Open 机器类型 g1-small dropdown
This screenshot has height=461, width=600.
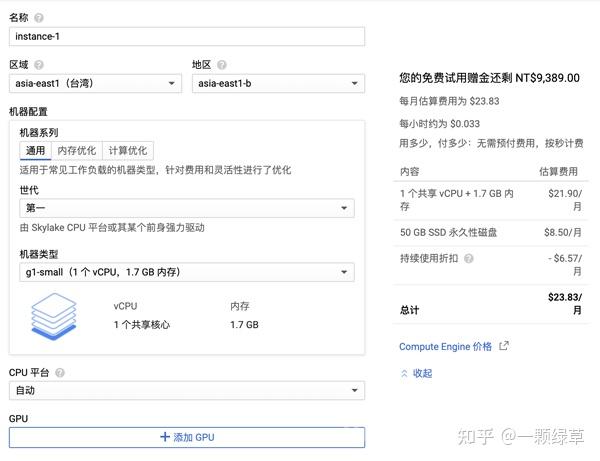[x=187, y=272]
